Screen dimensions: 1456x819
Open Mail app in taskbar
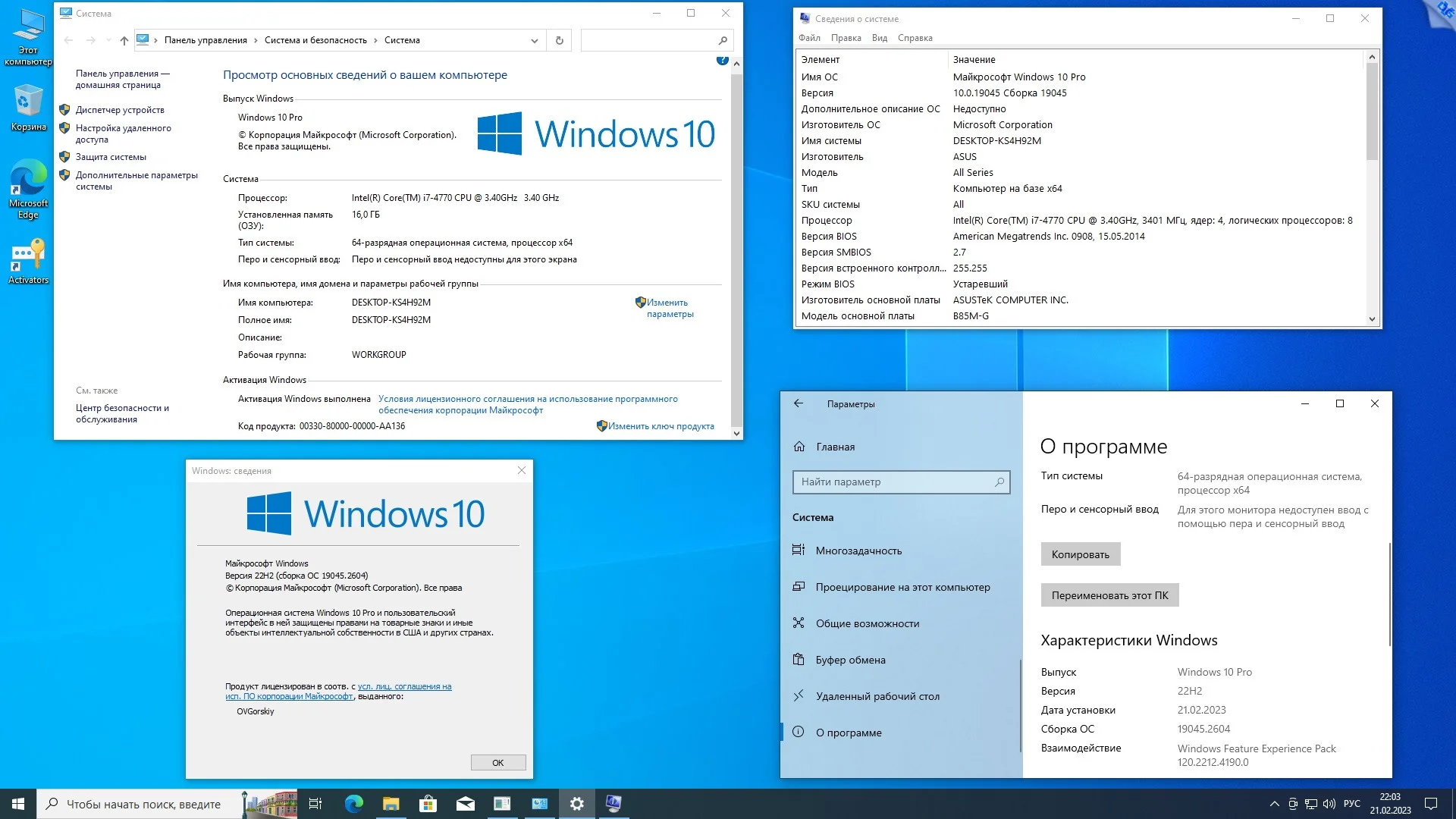[466, 804]
